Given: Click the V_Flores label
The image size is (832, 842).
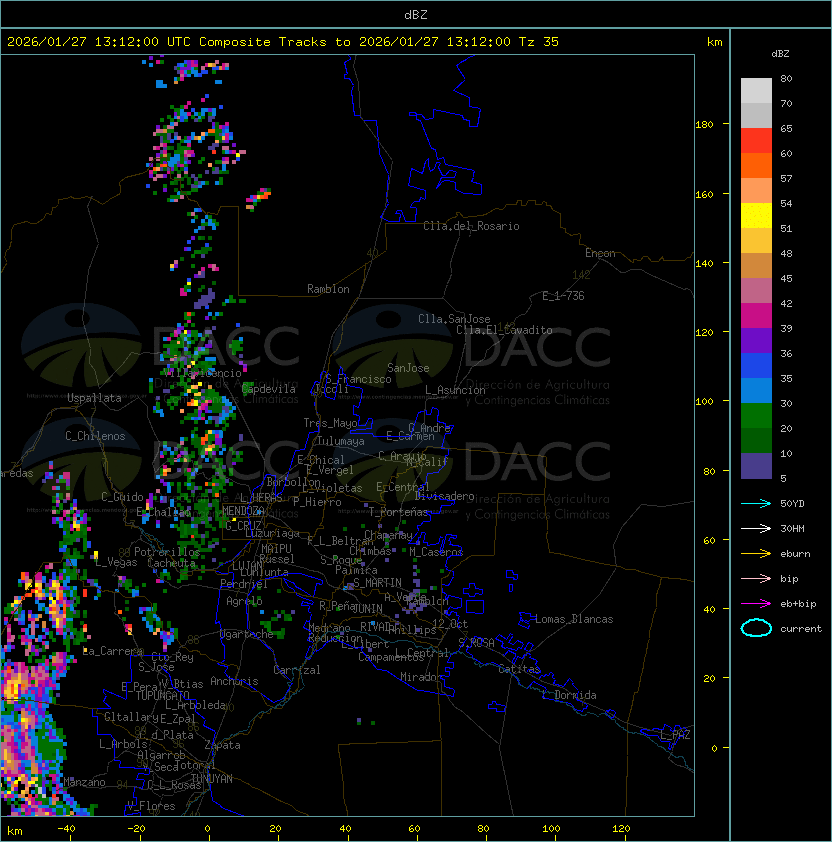Looking at the screenshot, I should coord(151,807).
